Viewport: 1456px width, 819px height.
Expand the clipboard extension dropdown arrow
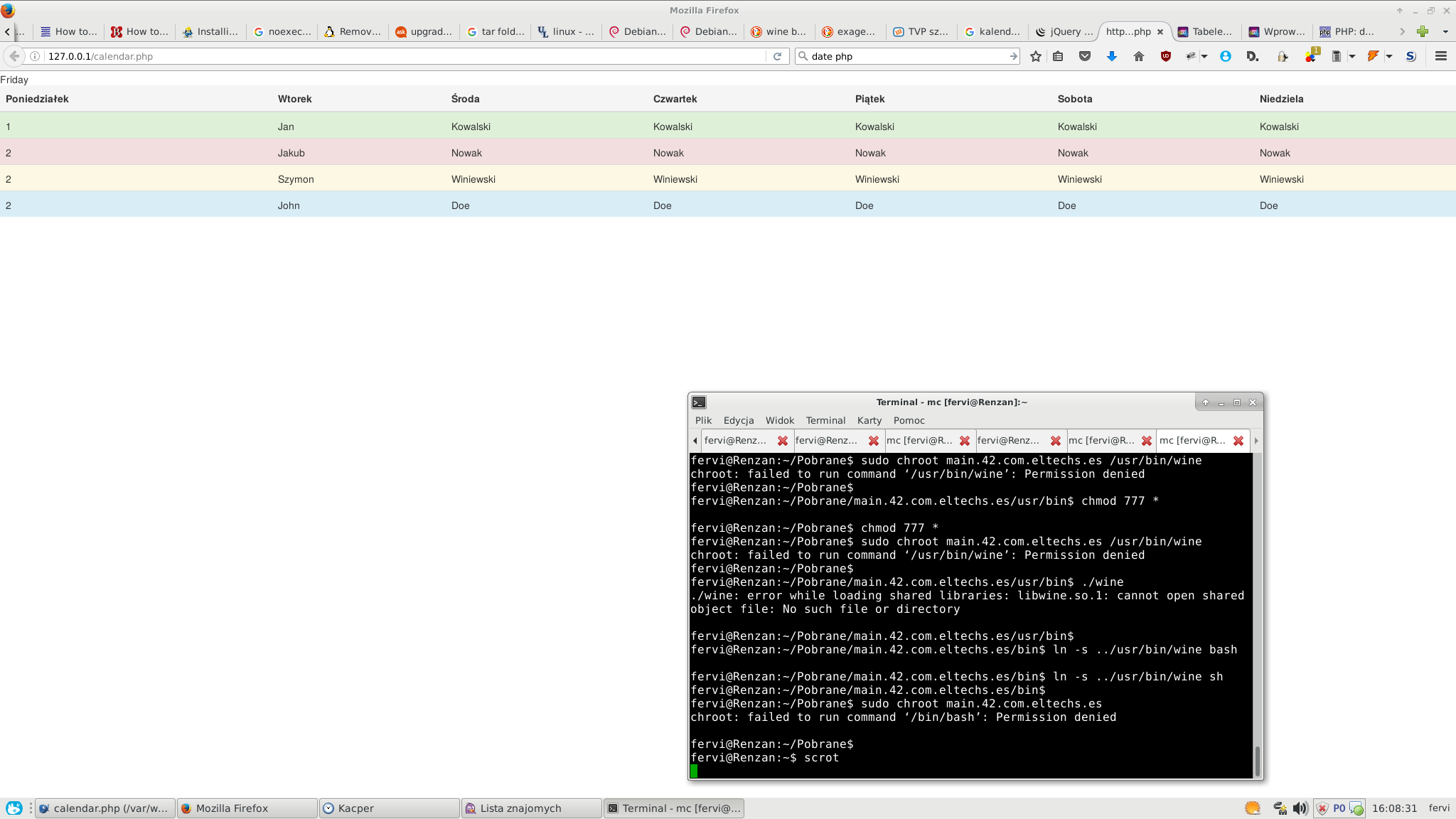pyautogui.click(x=1352, y=56)
